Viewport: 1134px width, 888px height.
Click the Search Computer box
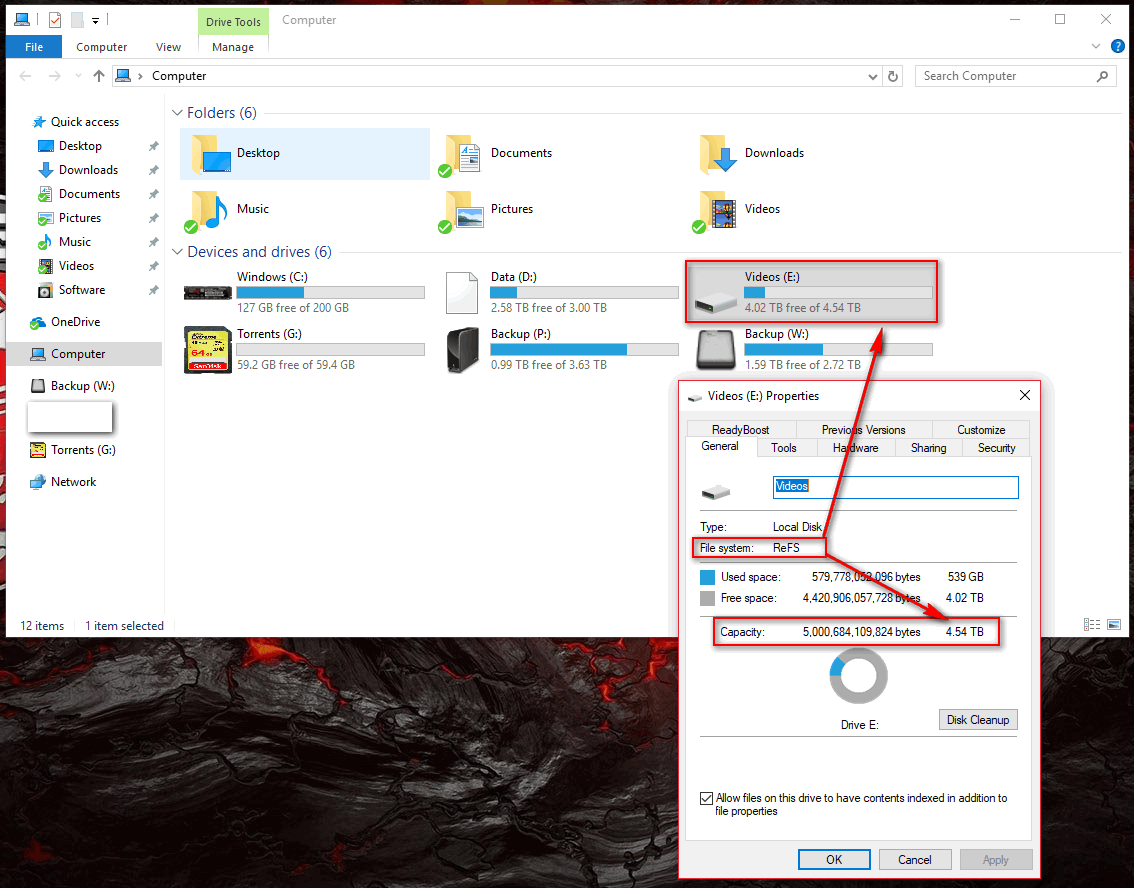pyautogui.click(x=1015, y=76)
